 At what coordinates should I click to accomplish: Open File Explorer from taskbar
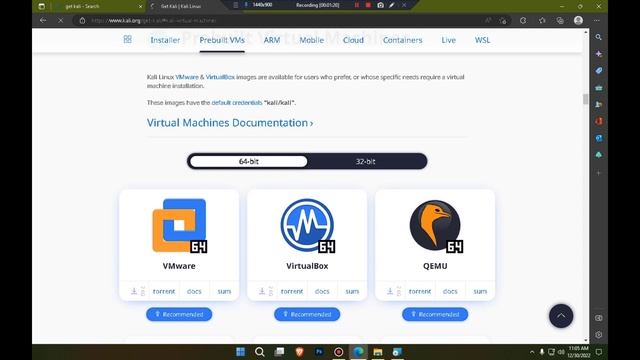[378, 351]
